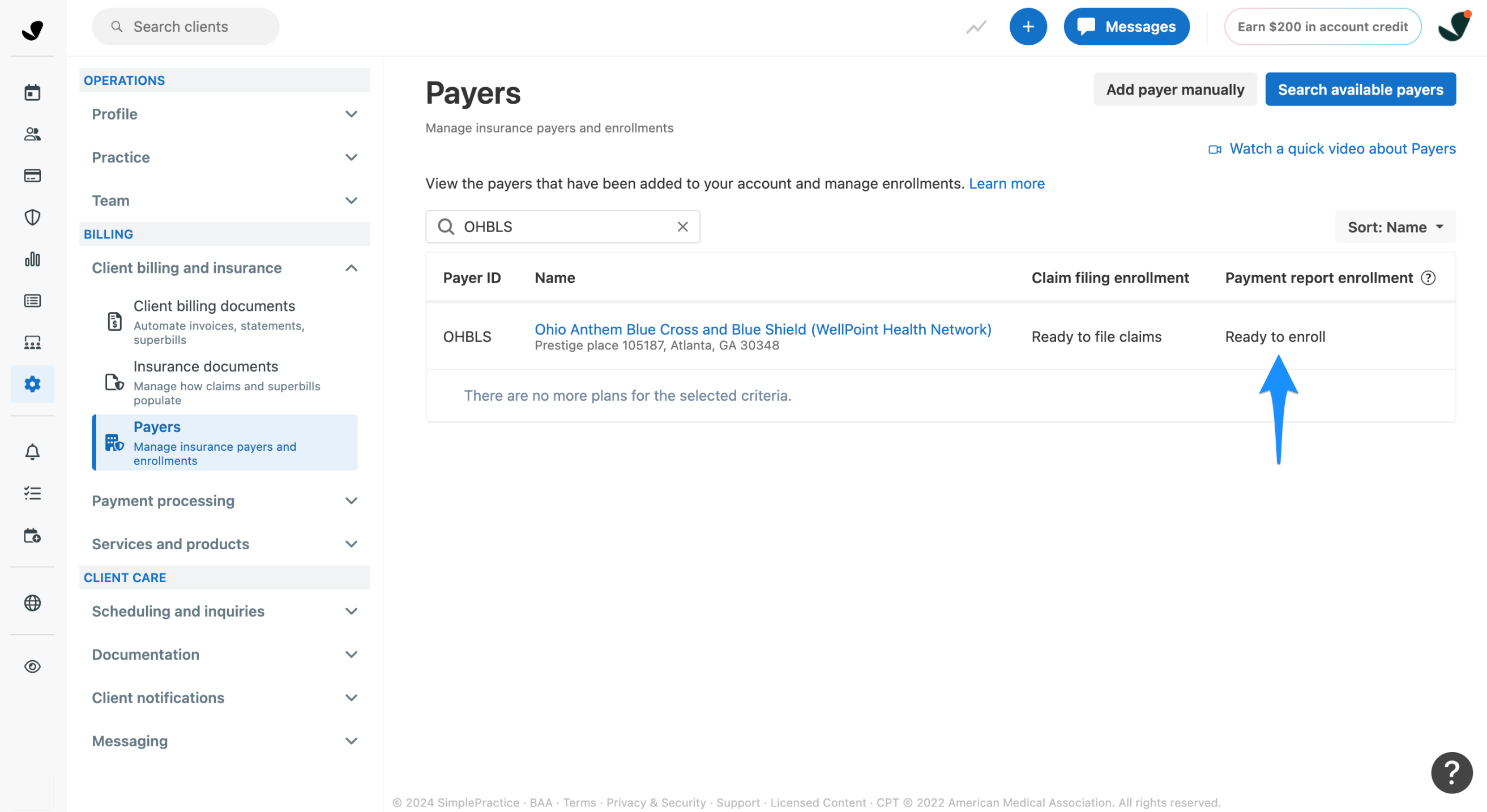Screen dimensions: 1487x812
Task: Open the checklist tasks icon
Action: (x=32, y=493)
